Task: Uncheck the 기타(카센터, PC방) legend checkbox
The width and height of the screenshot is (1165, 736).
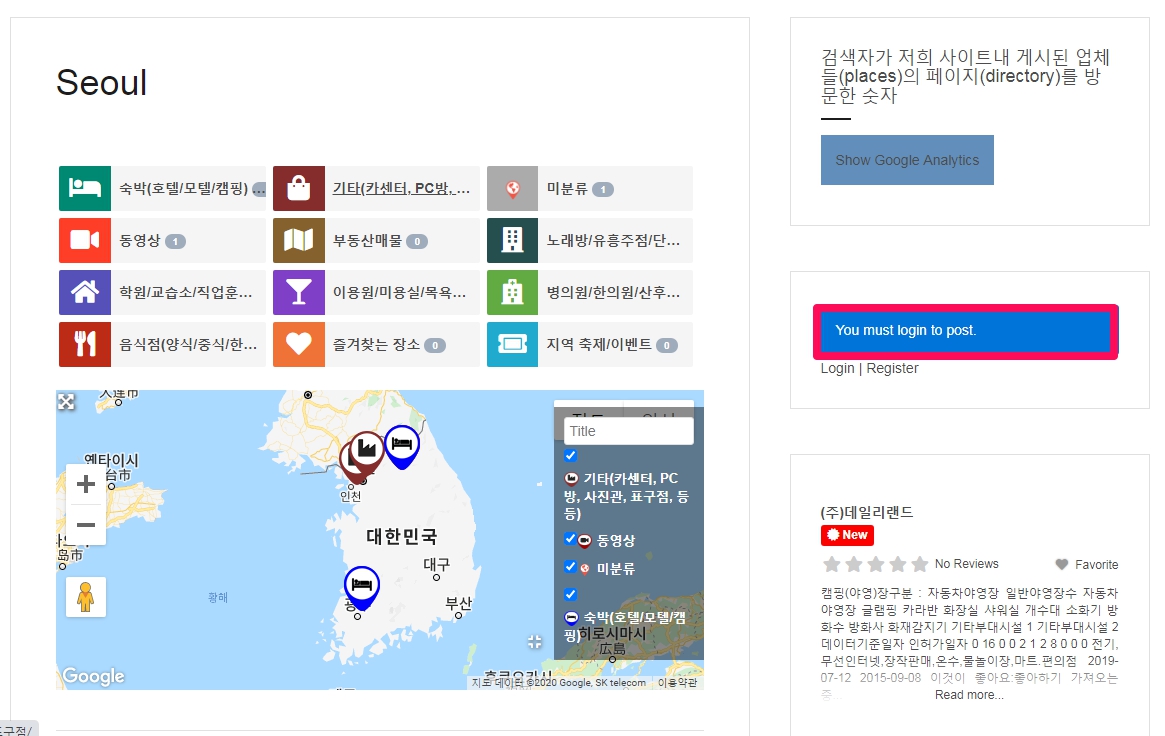Action: point(570,455)
